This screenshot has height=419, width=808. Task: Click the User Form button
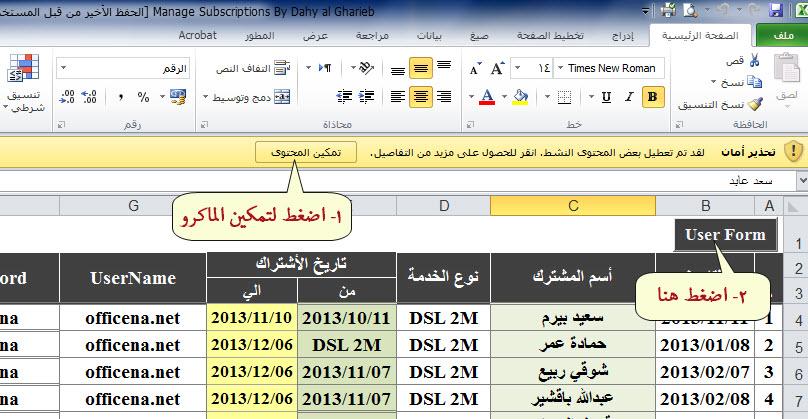pos(726,235)
